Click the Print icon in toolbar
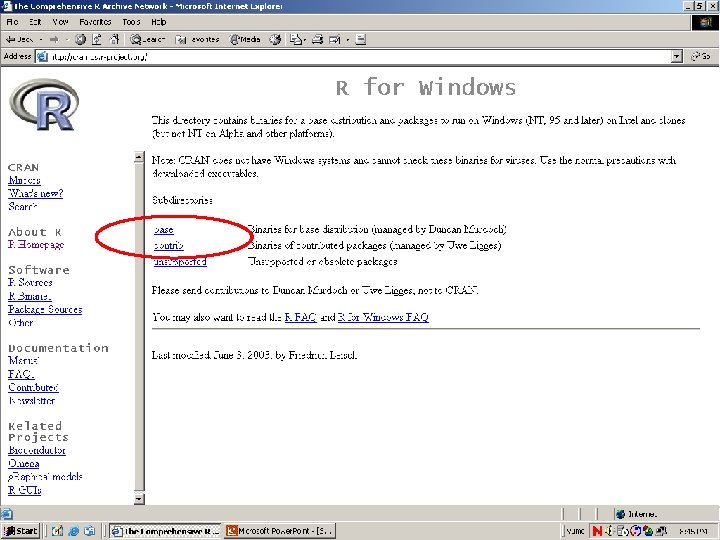Viewport: 720px width, 540px height. click(x=317, y=39)
